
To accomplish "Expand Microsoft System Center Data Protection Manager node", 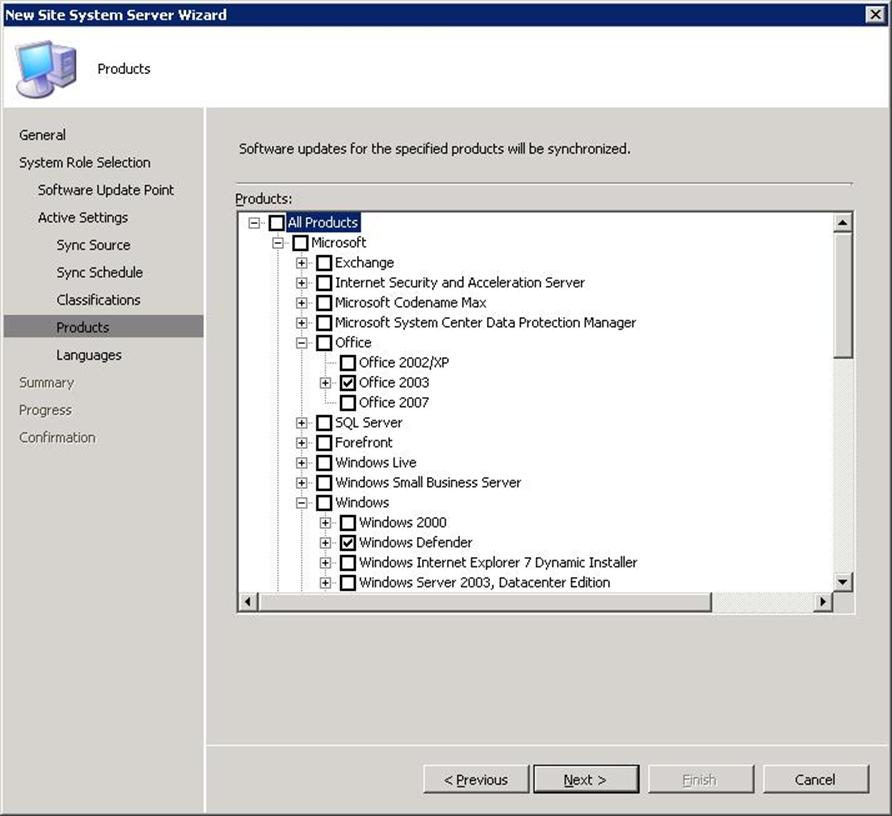I will [x=302, y=323].
